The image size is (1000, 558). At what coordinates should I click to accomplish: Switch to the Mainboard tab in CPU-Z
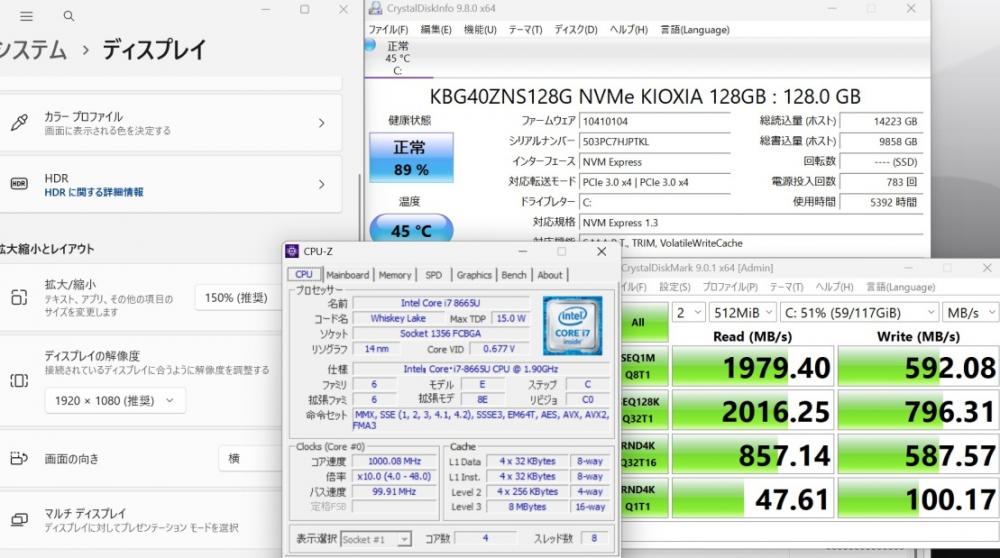tap(348, 275)
